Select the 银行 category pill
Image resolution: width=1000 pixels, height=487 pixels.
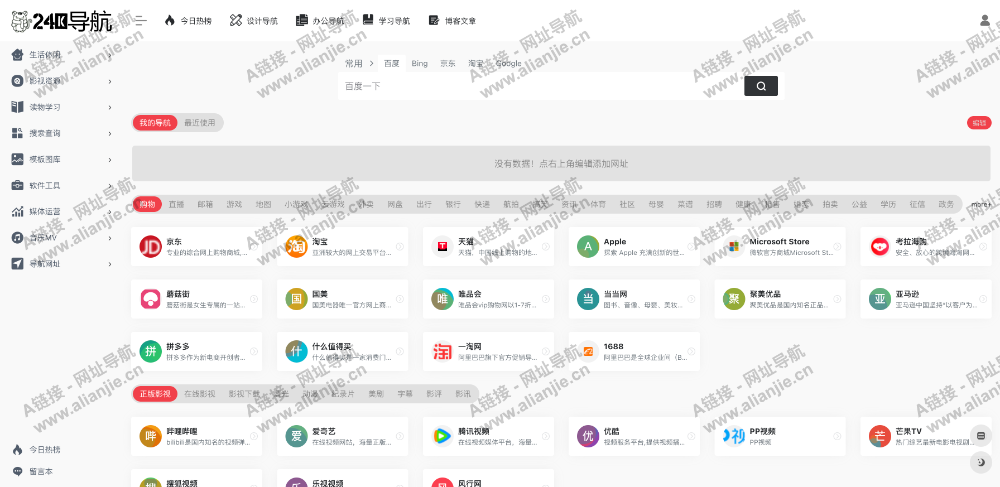tap(453, 204)
